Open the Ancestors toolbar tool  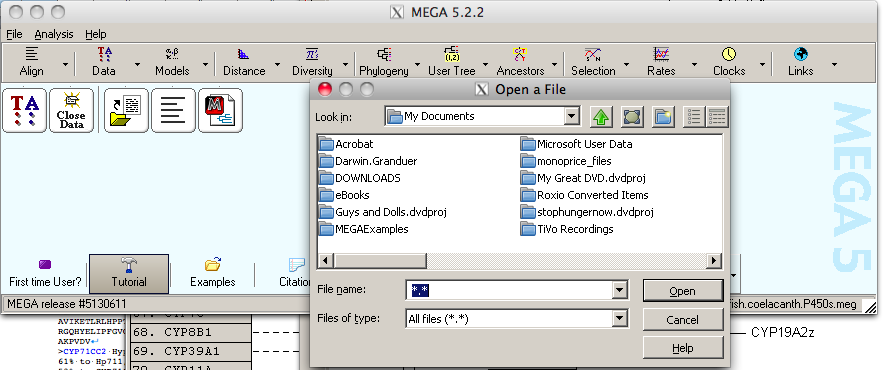520,62
